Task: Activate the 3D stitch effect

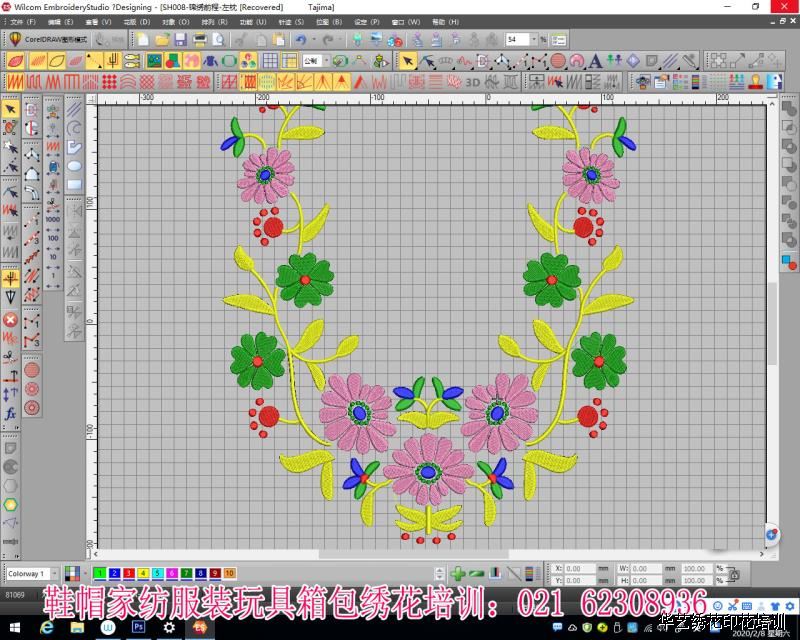Action: (x=472, y=82)
